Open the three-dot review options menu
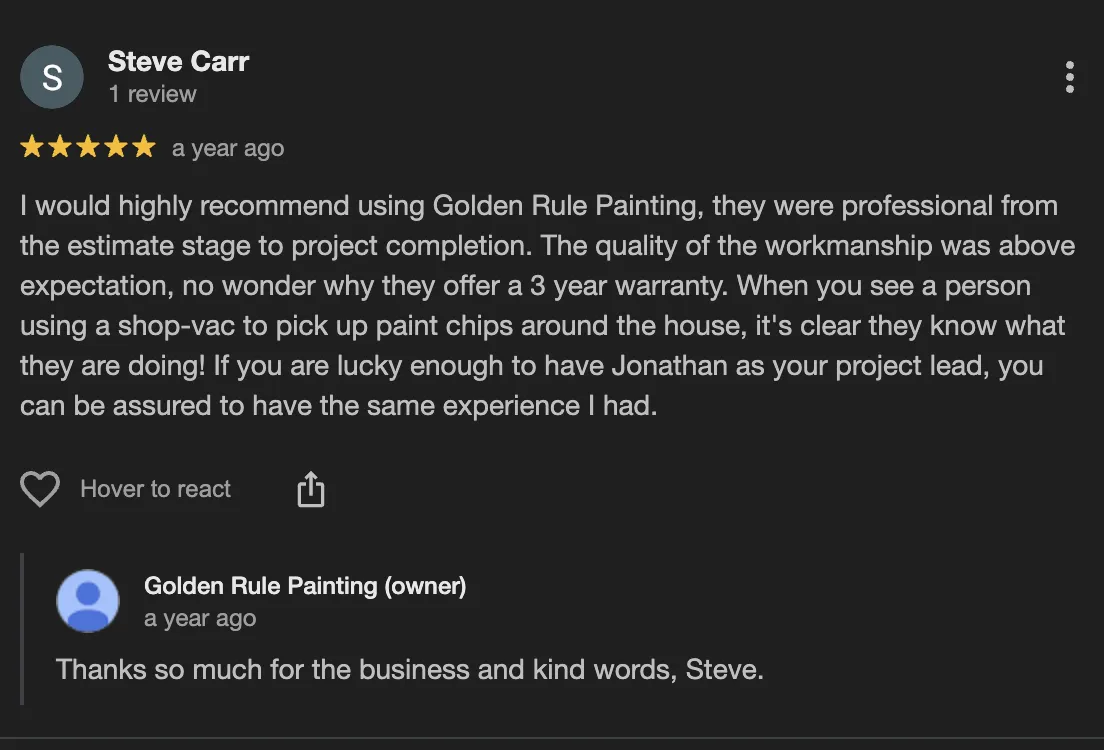Screen dimensions: 1104x750 [x=1069, y=77]
